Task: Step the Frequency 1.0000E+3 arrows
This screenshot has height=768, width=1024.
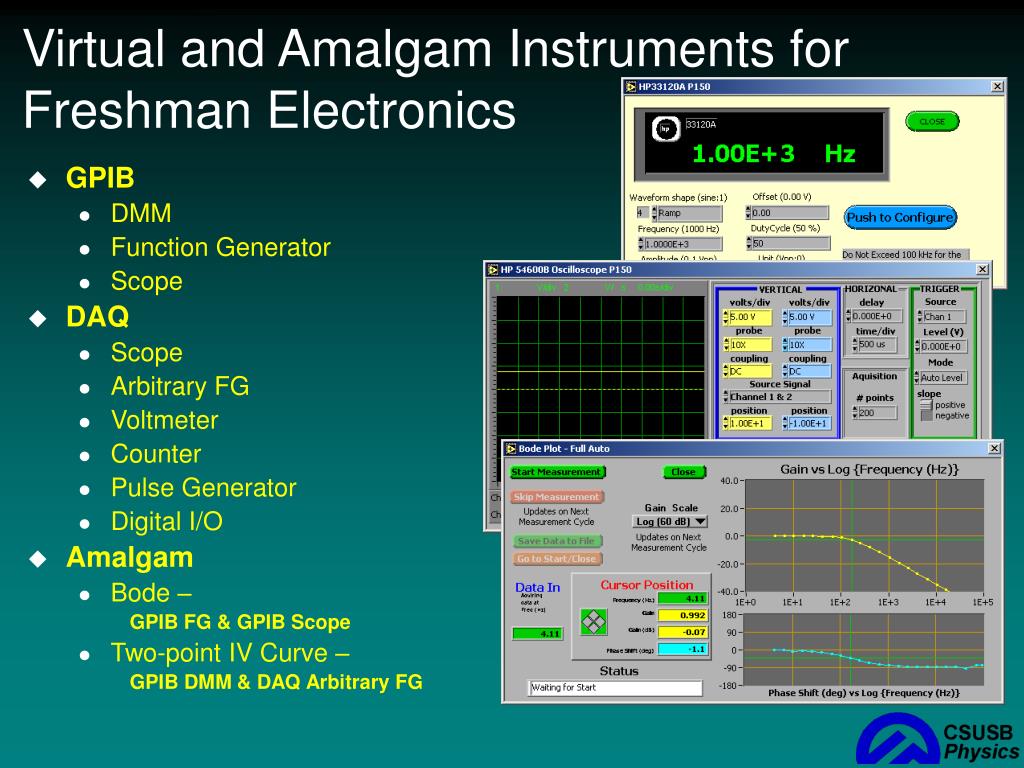Action: [x=641, y=244]
